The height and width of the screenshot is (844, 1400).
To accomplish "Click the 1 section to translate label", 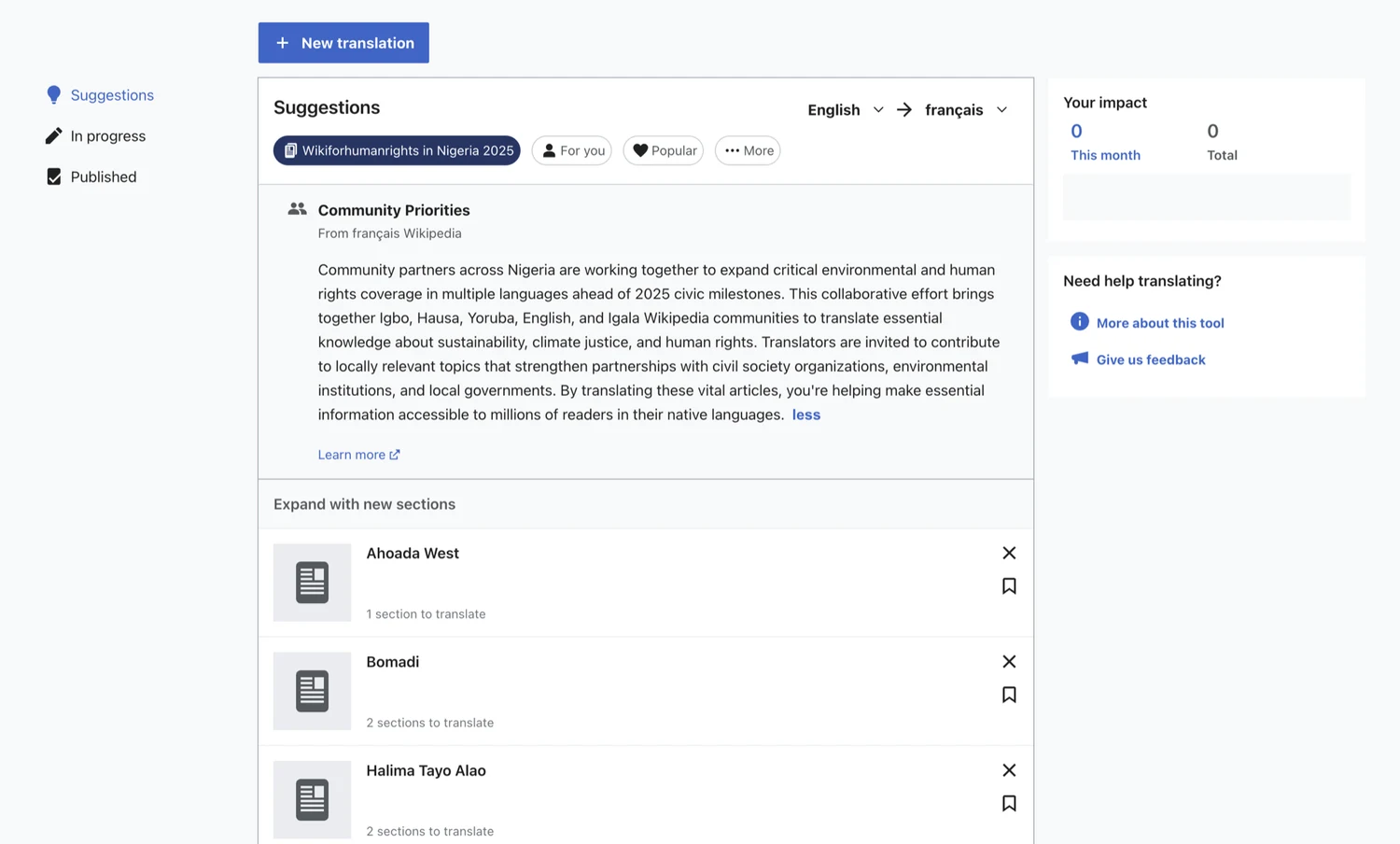I will click(x=426, y=614).
